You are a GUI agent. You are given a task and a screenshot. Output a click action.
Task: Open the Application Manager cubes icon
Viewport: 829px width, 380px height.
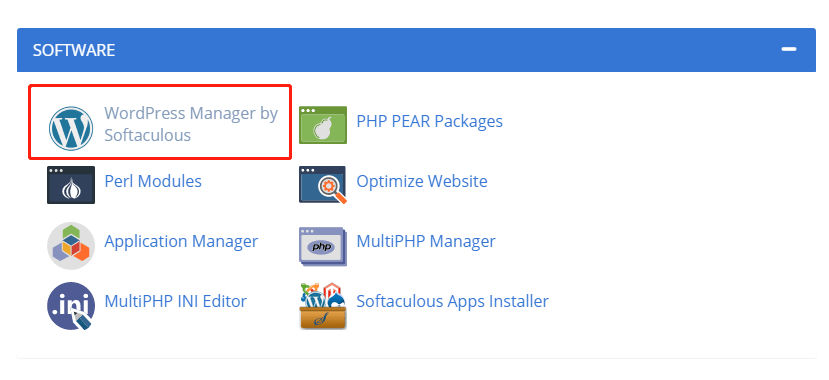click(x=71, y=246)
